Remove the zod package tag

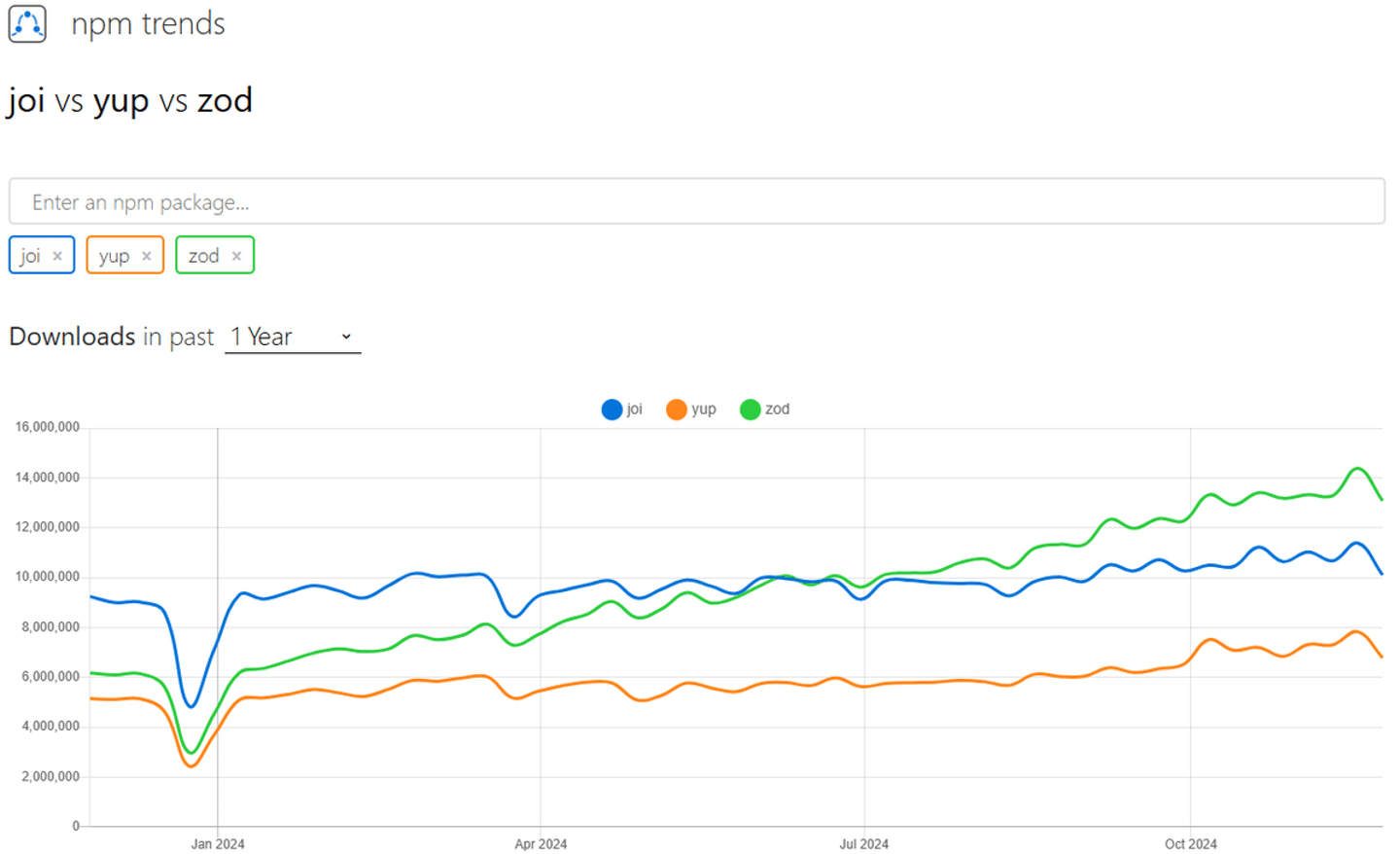tap(236, 256)
